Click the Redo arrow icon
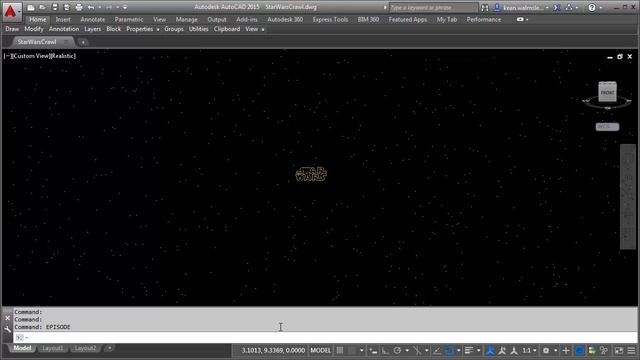 109,7
